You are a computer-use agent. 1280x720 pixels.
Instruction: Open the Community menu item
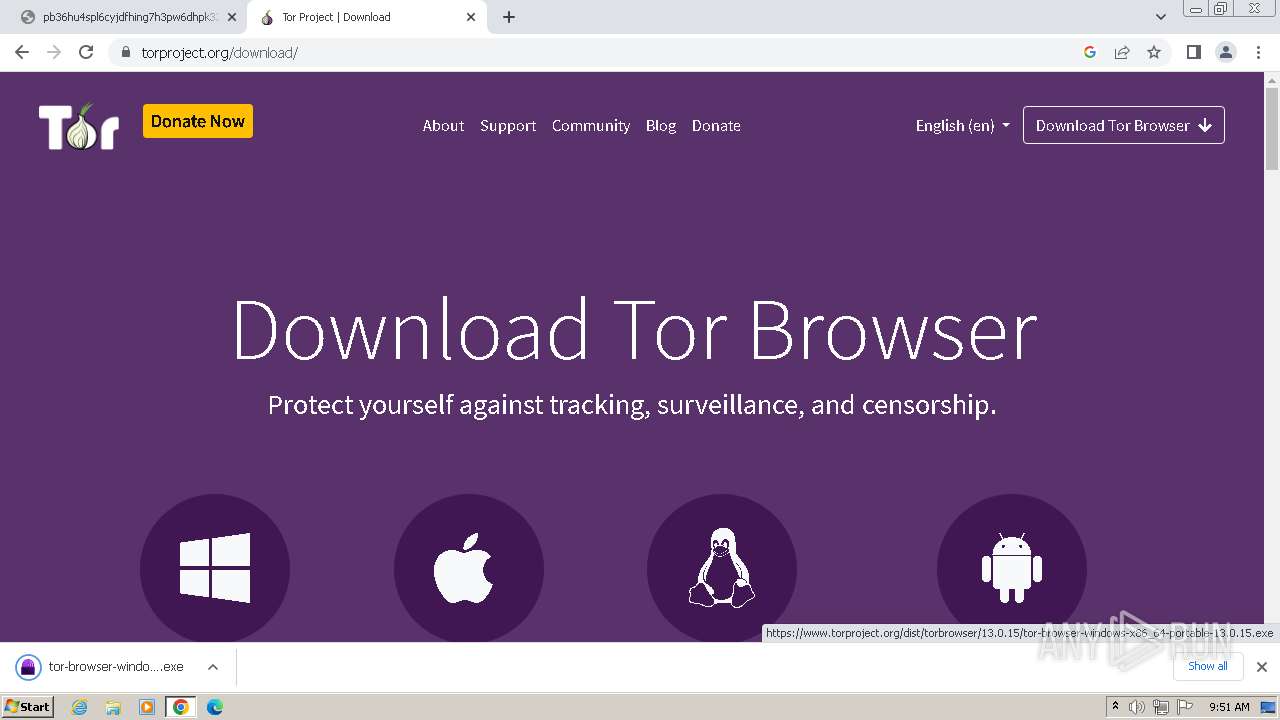pos(591,125)
